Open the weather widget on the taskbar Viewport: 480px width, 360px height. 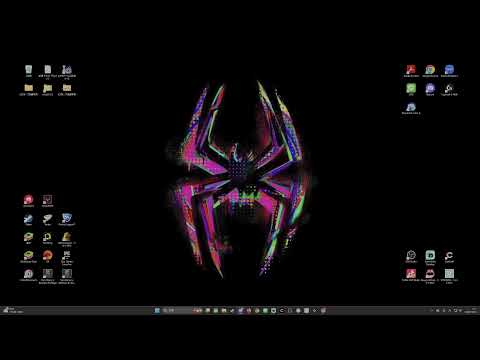(x=13, y=310)
